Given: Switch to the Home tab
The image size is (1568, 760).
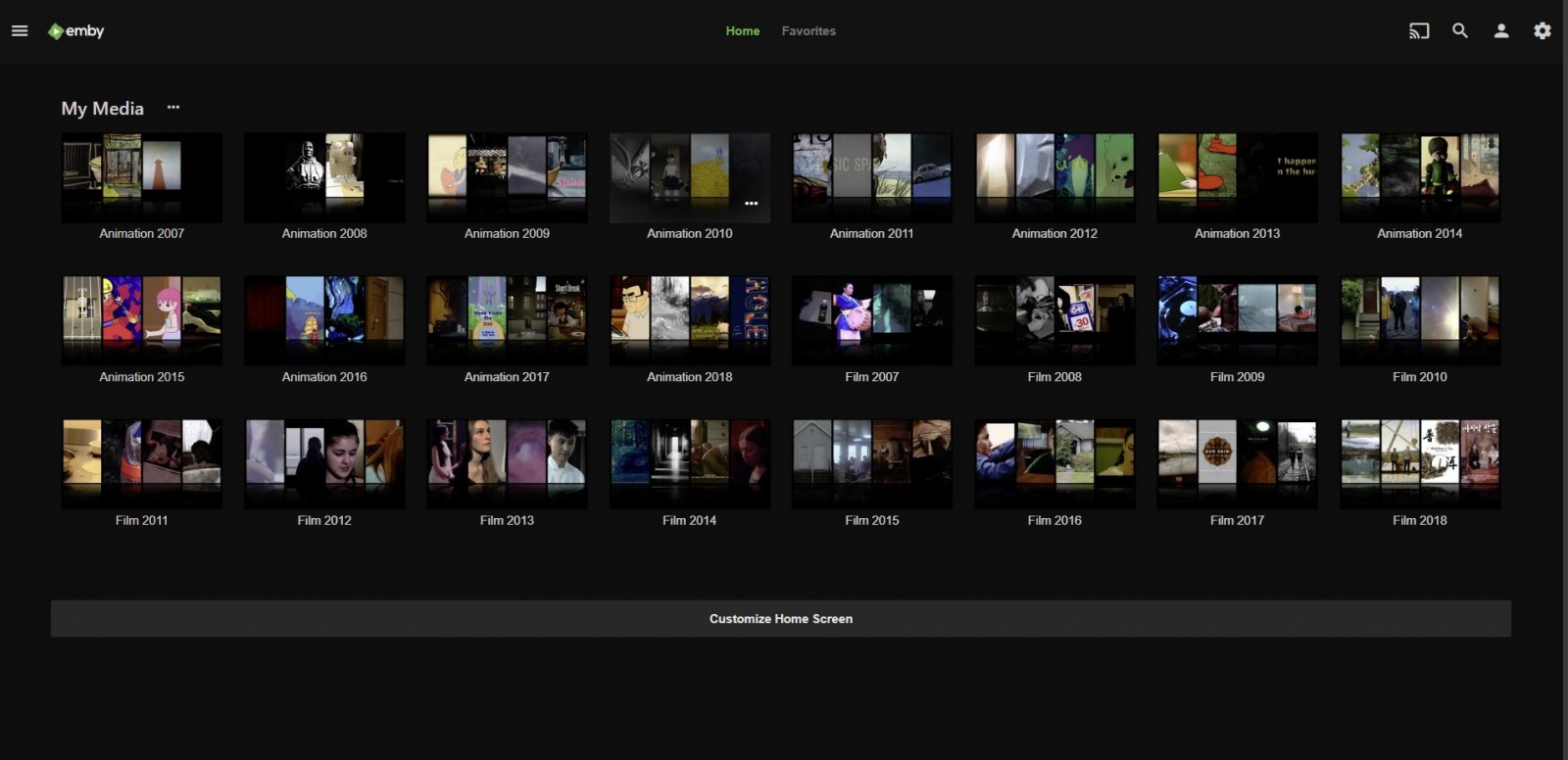Looking at the screenshot, I should coord(742,31).
